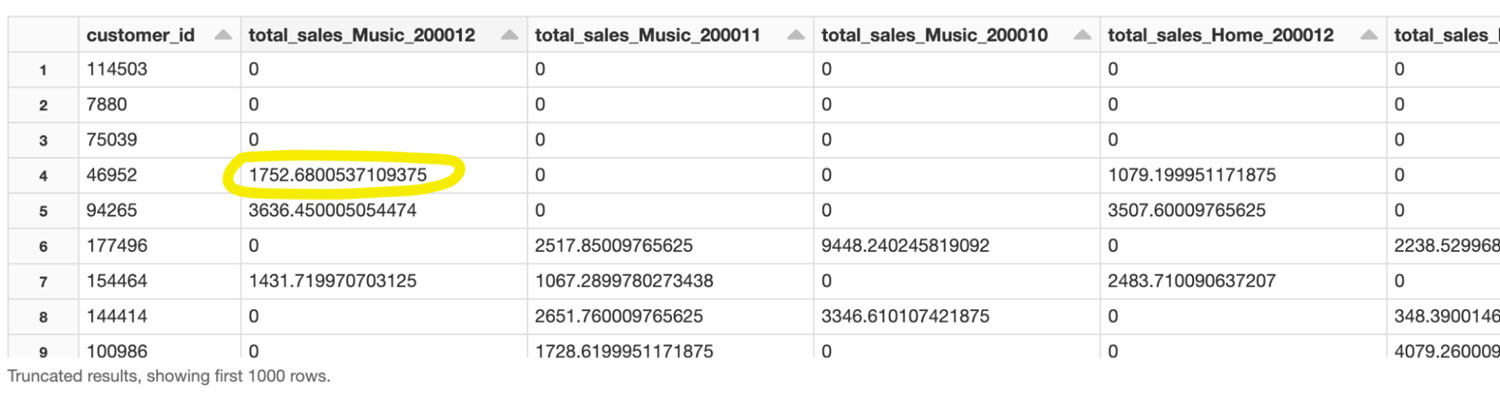Click customer ID cell 114503

116,70
